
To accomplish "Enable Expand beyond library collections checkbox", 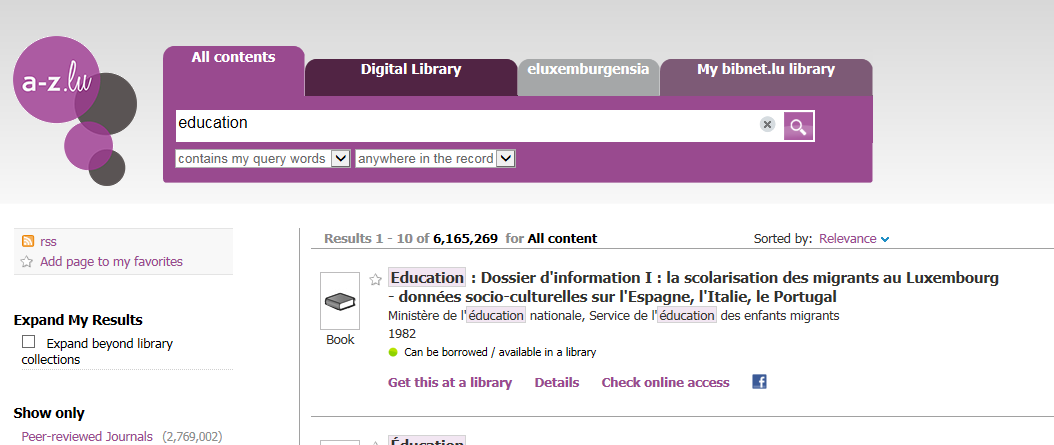I will [29, 343].
